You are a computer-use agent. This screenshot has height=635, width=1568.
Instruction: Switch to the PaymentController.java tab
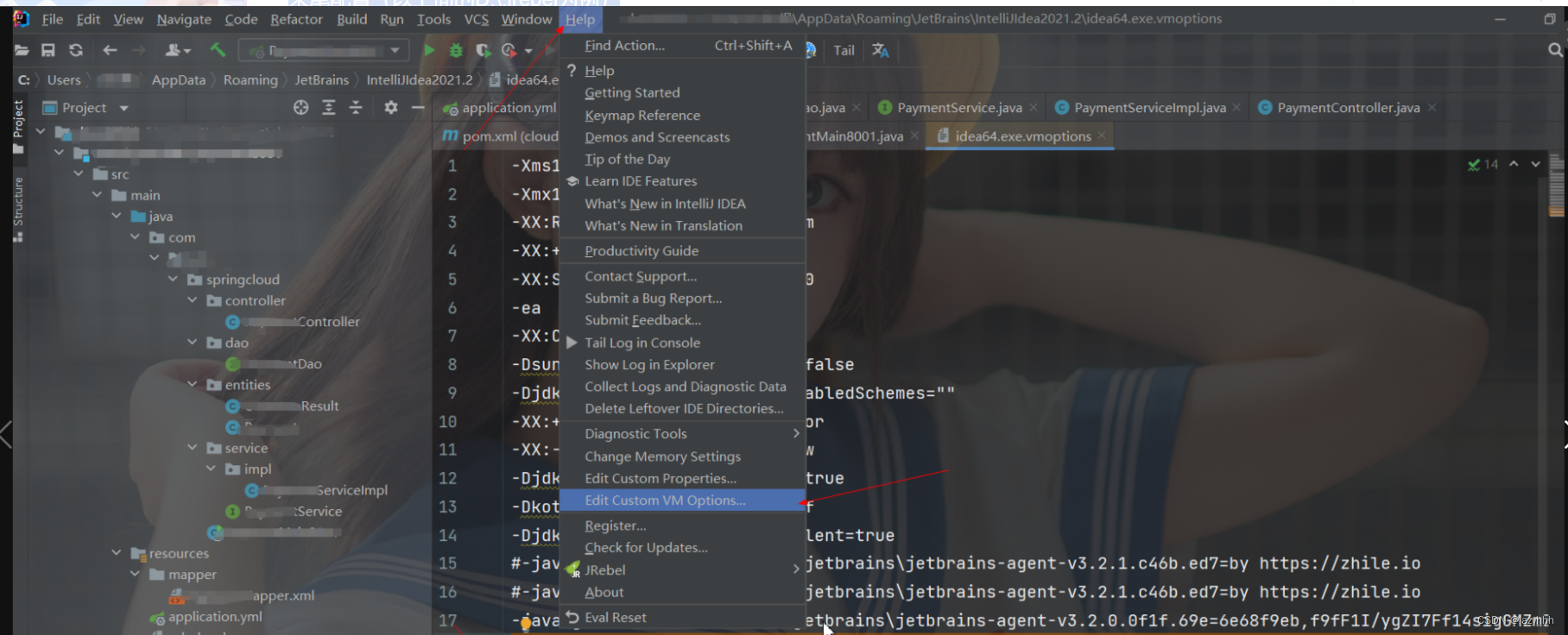point(1347,108)
